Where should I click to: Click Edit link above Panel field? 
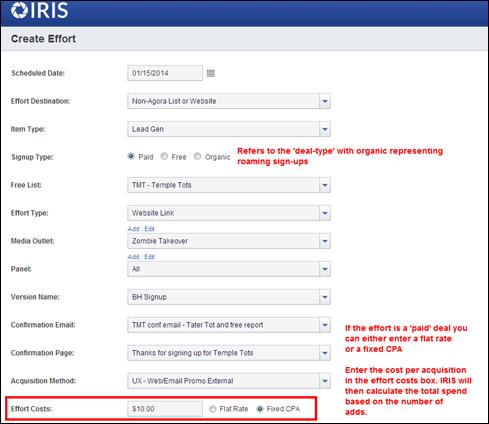(x=149, y=257)
